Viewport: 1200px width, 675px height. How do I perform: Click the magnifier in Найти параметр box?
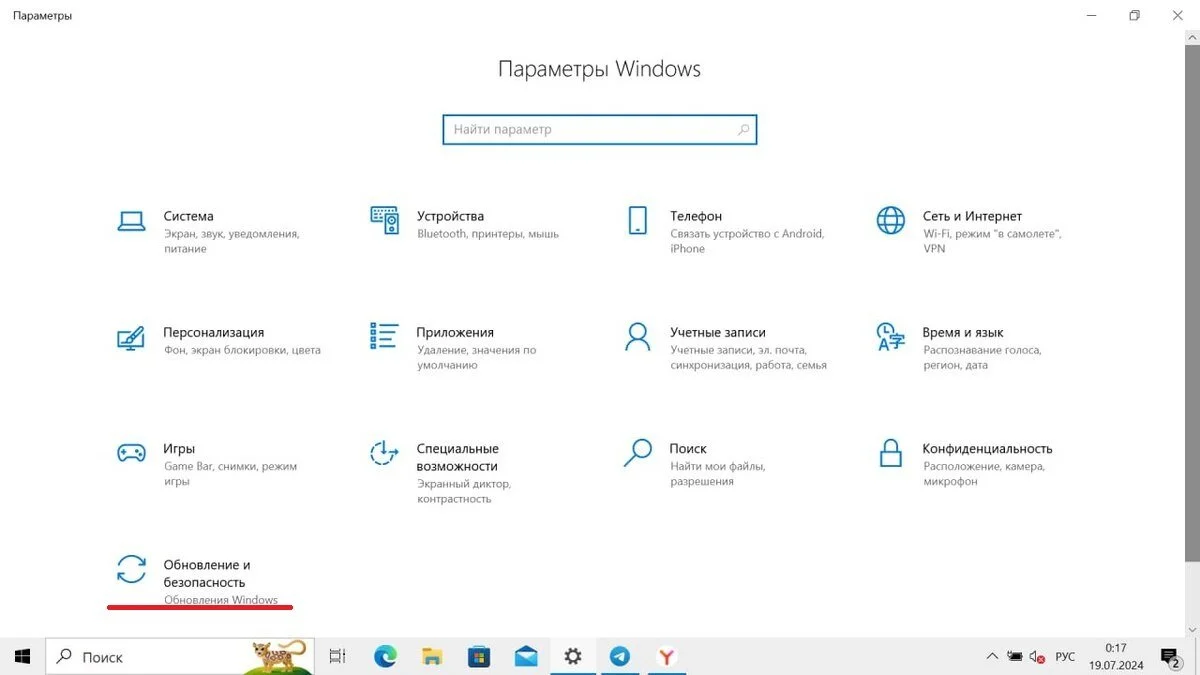(x=743, y=129)
